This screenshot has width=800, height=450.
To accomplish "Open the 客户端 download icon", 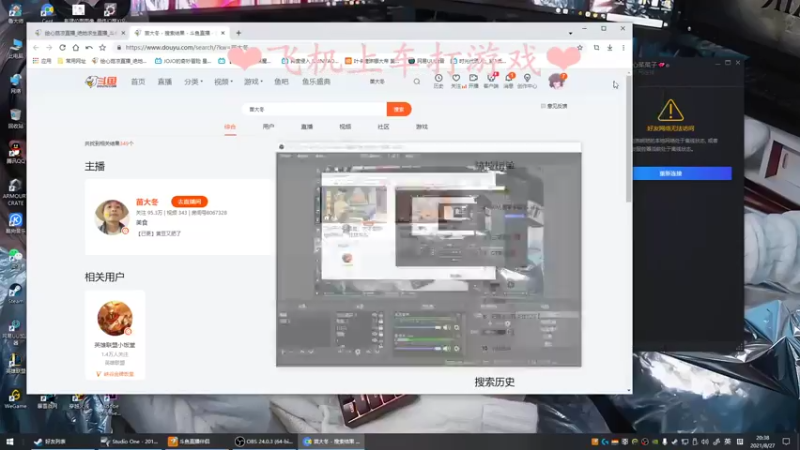I will pos(491,81).
